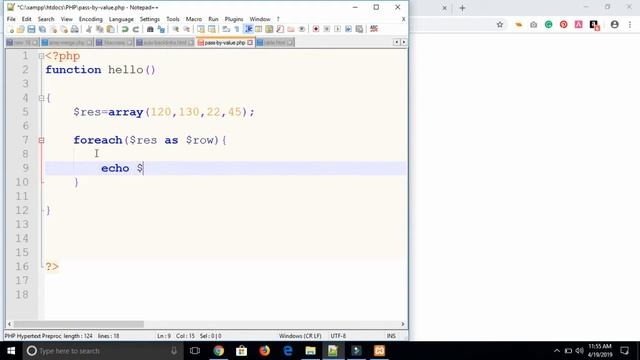Image resolution: width=640 pixels, height=360 pixels.
Task: Click the Zoom In toolbar icon
Action: 176,29
